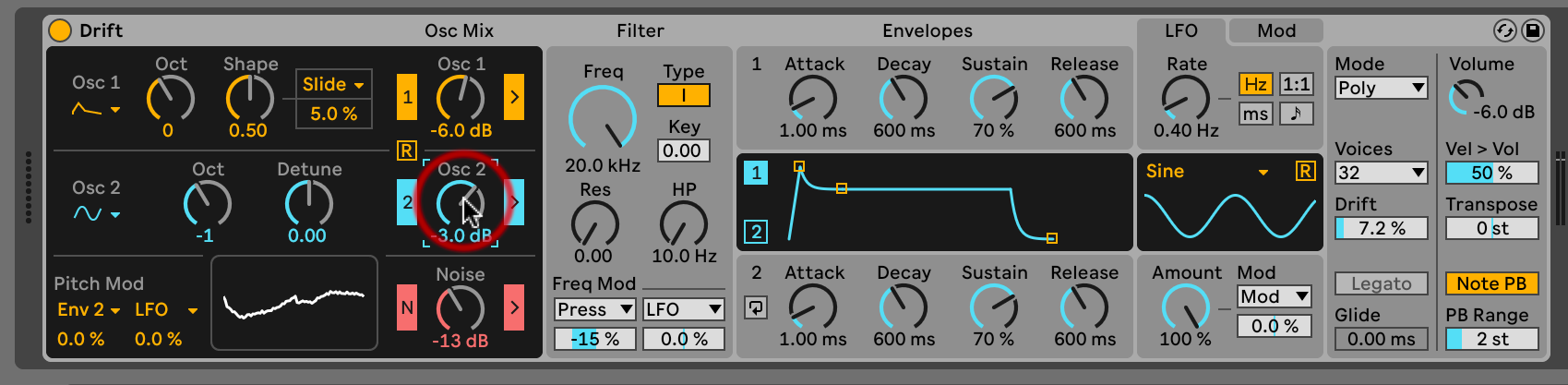Click Envelope 2 Decay knob
This screenshot has height=385, width=1568.
tap(904, 306)
